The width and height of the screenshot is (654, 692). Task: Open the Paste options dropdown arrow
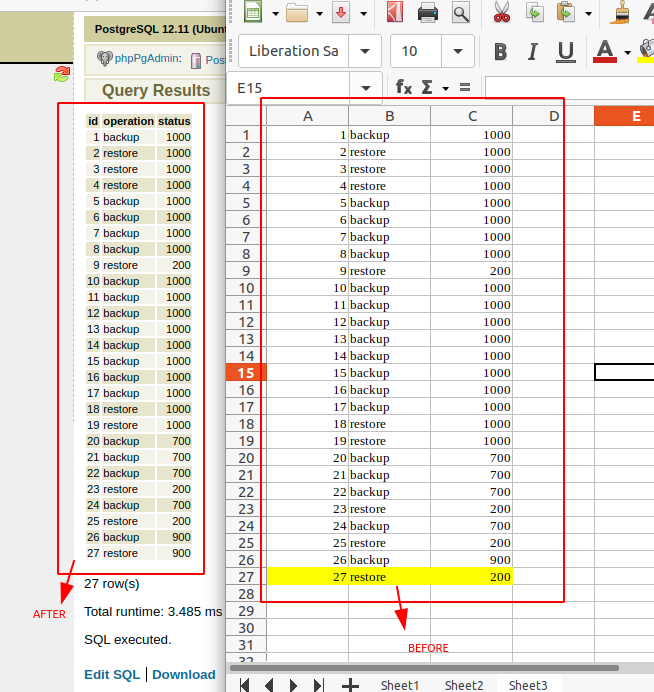click(588, 14)
